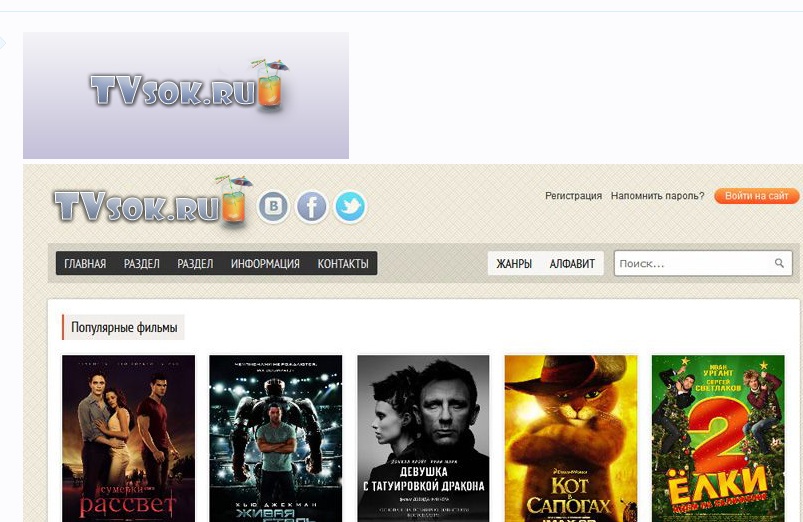Open the Контакты menu item
The height and width of the screenshot is (522, 803).
click(x=343, y=263)
